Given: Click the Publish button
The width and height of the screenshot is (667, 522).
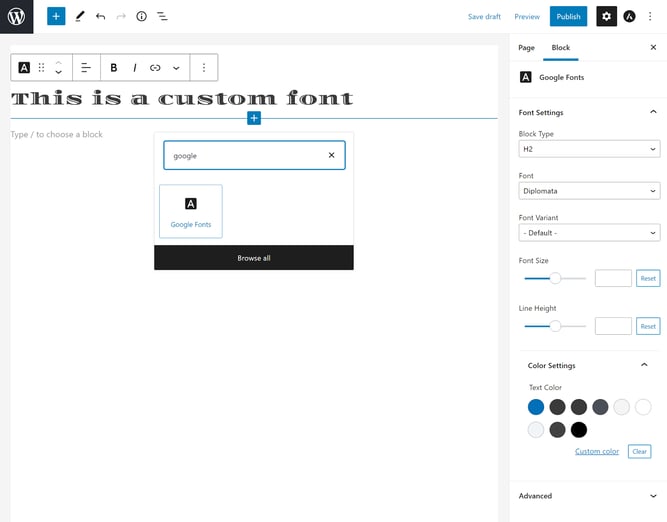Looking at the screenshot, I should point(568,17).
